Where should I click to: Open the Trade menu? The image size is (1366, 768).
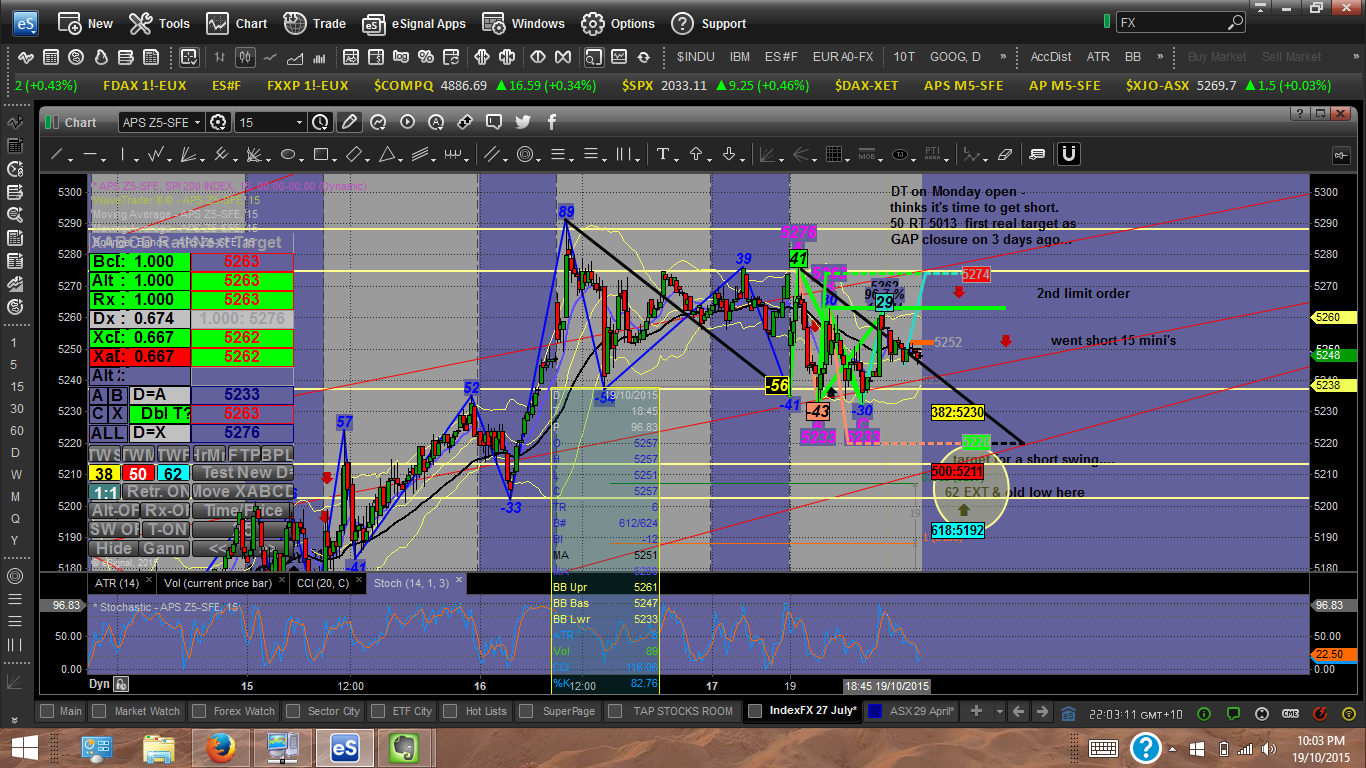315,23
